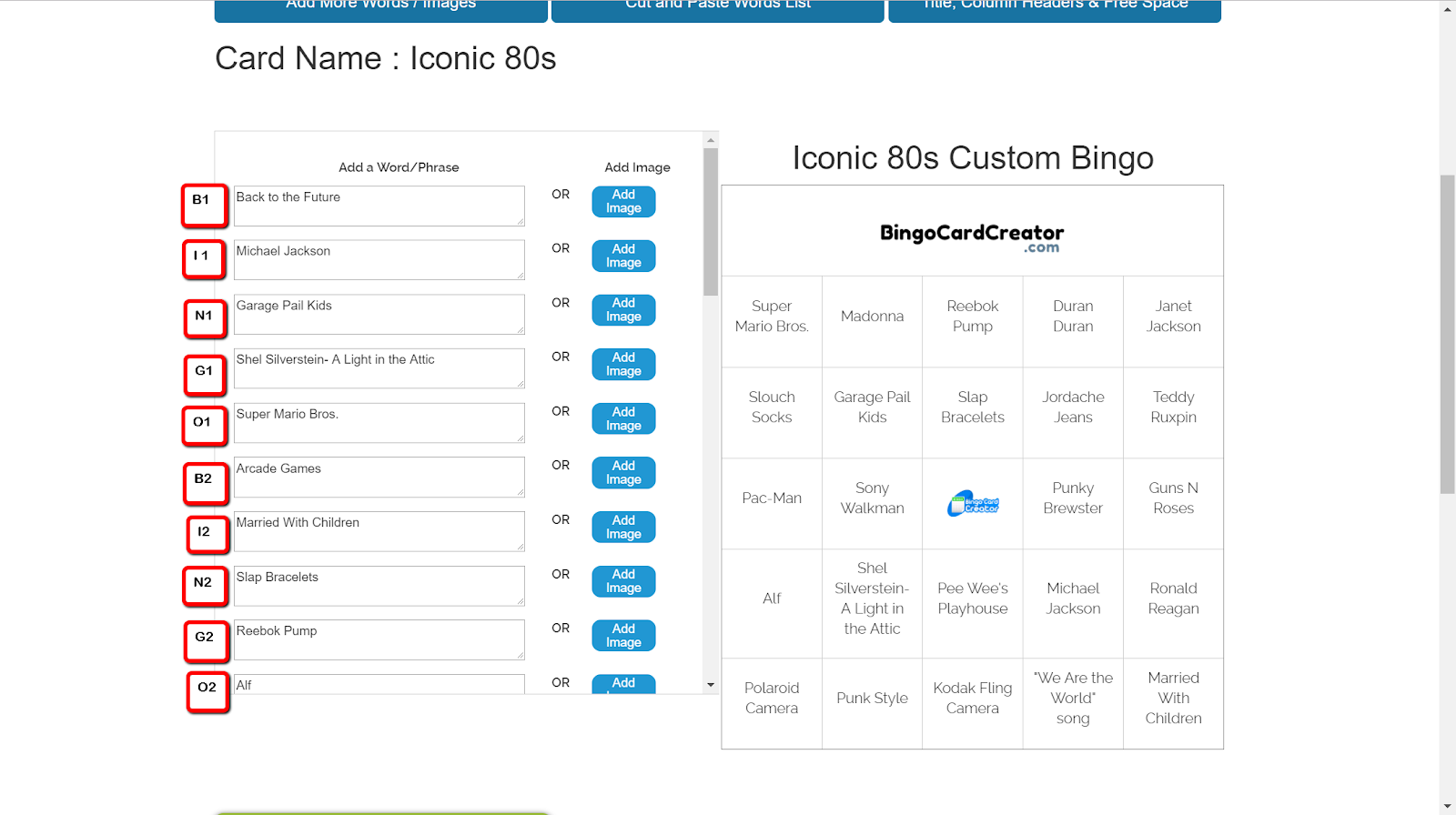The image size is (1456, 815).
Task: Select the Jordache Jeans card cell
Action: tap(1073, 413)
